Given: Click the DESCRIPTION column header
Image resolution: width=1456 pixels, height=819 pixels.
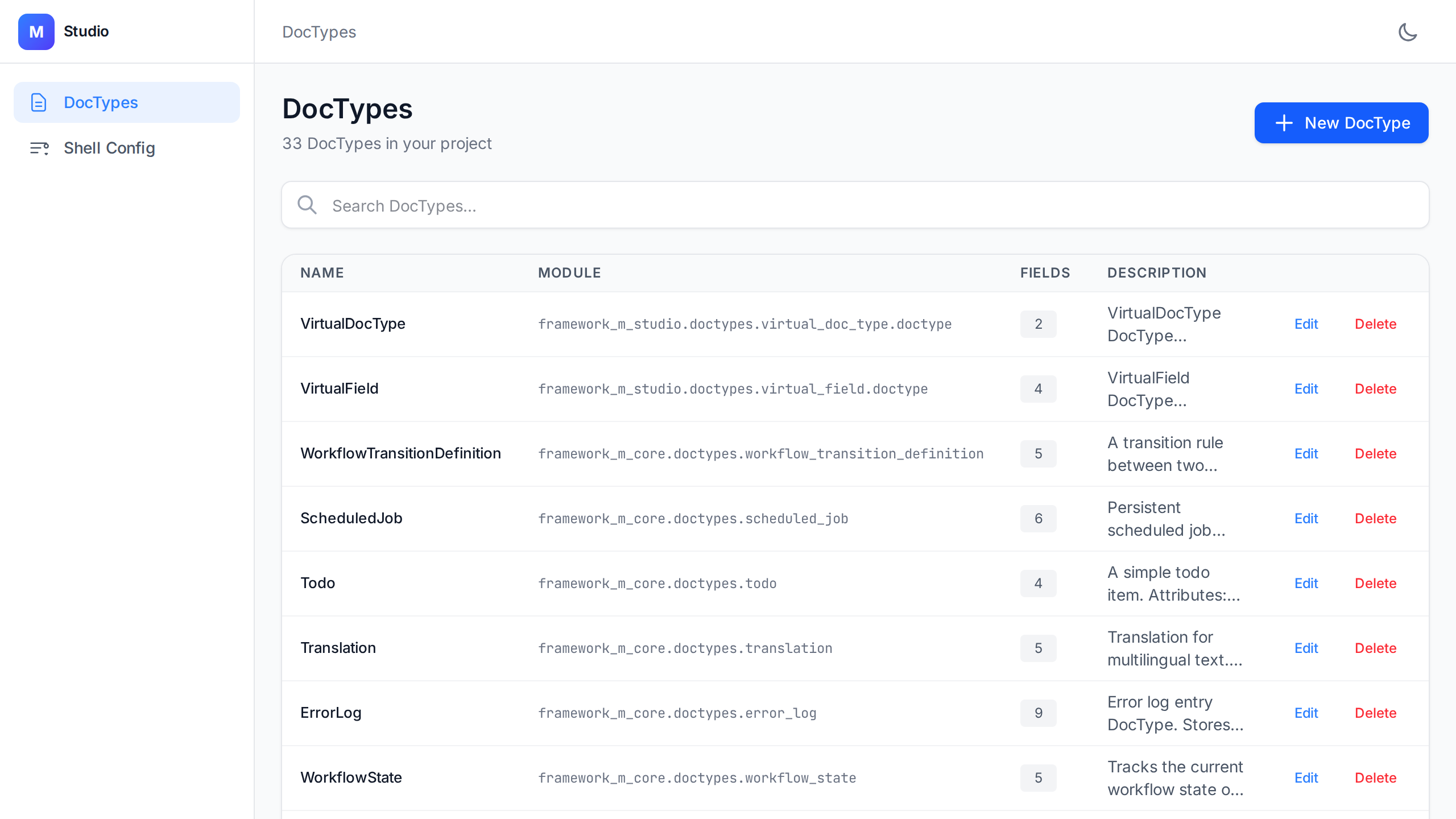Looking at the screenshot, I should 1157,273.
